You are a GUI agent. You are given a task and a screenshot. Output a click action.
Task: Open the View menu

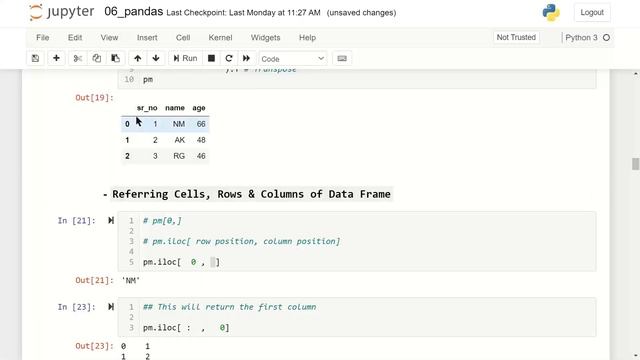point(109,38)
